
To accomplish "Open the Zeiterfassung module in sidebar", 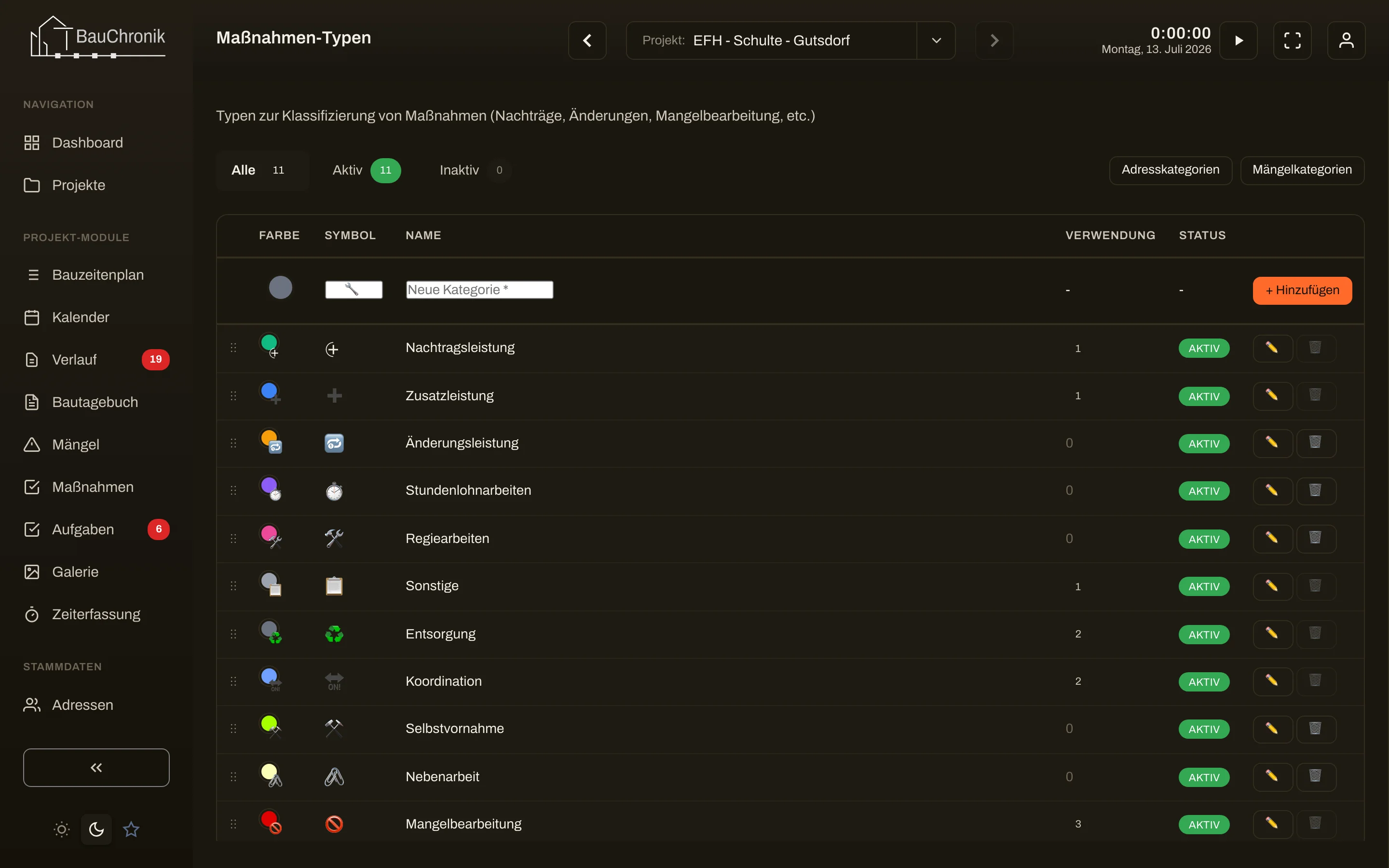I will pyautogui.click(x=96, y=614).
